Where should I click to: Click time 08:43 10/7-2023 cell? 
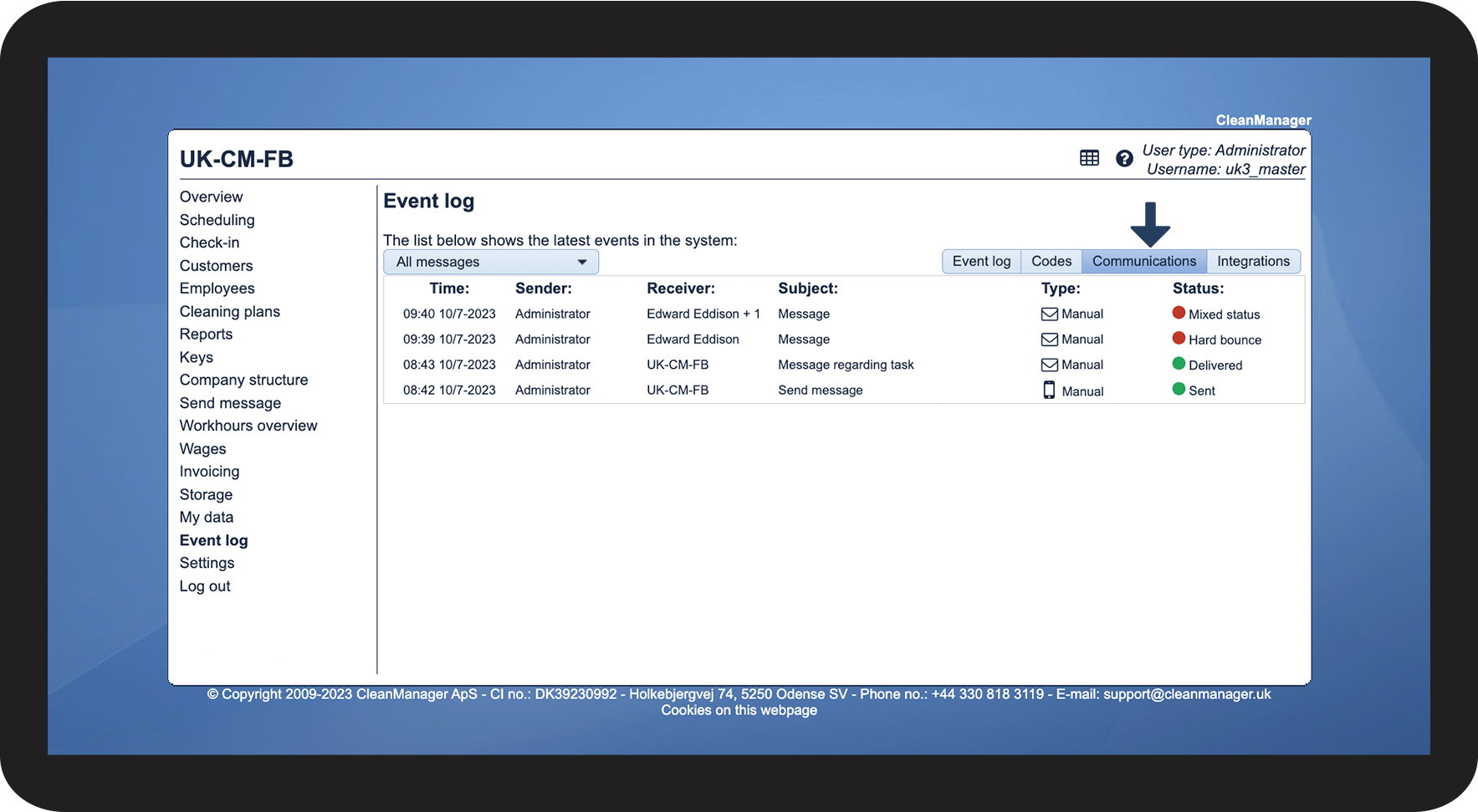click(449, 365)
